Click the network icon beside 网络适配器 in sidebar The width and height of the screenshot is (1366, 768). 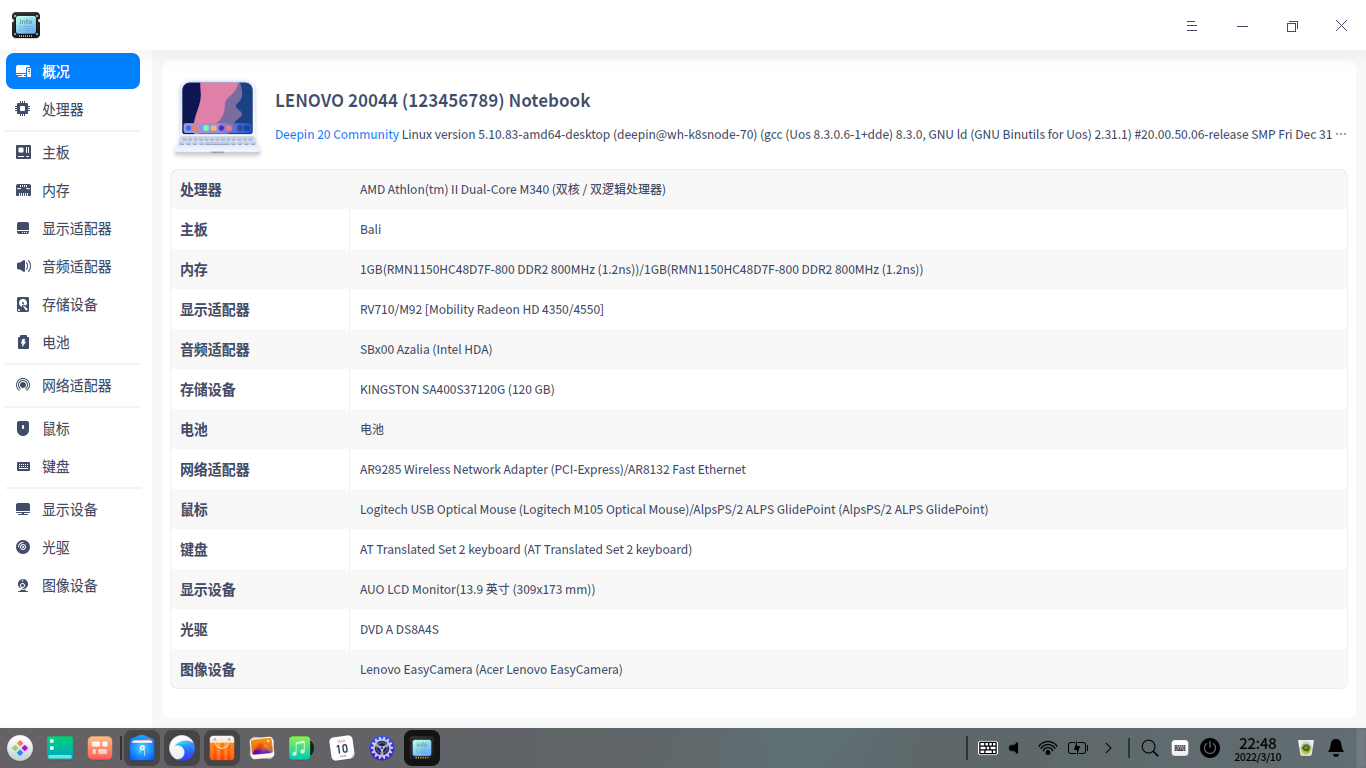tap(23, 386)
